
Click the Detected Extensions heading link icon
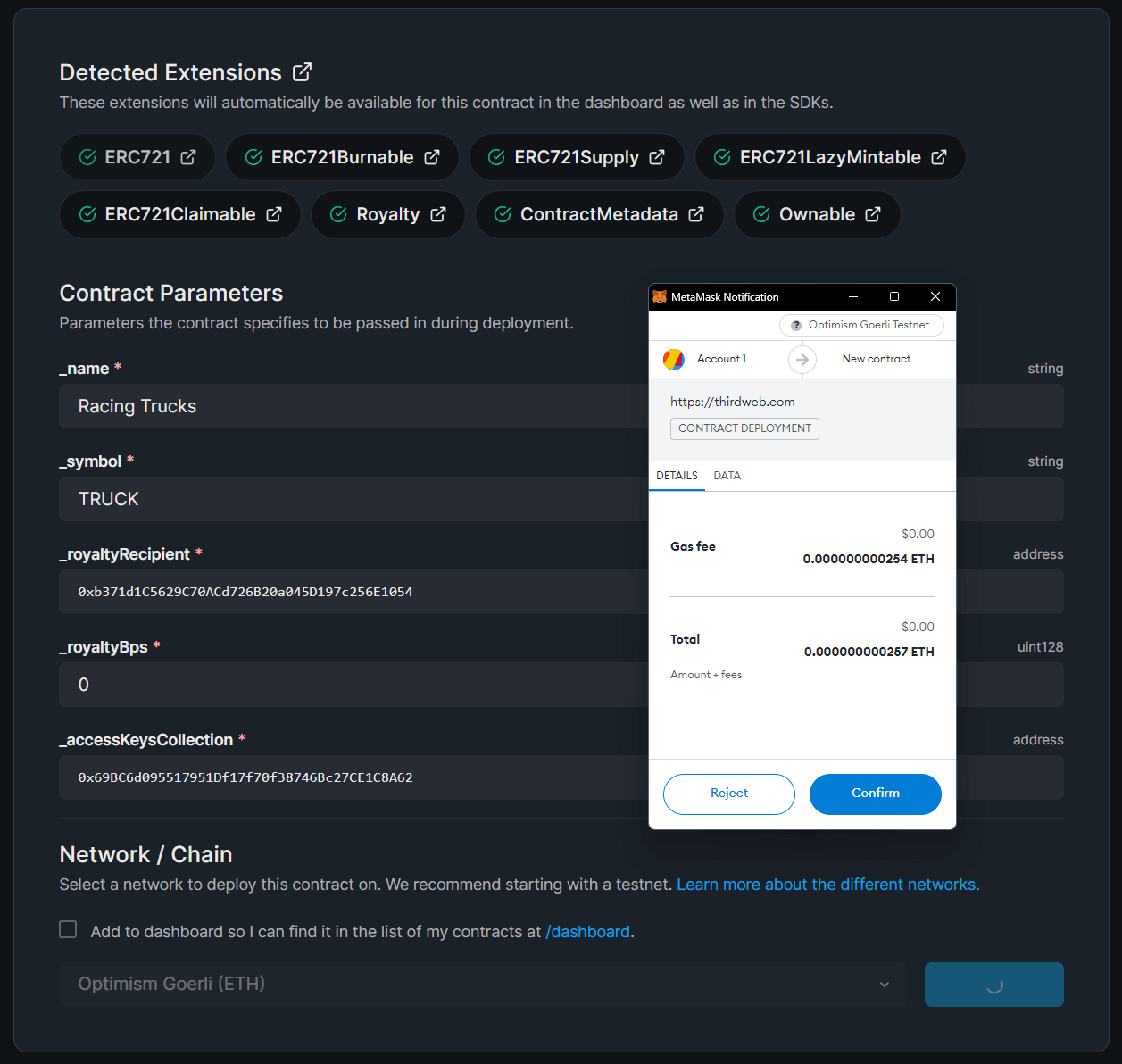click(302, 71)
